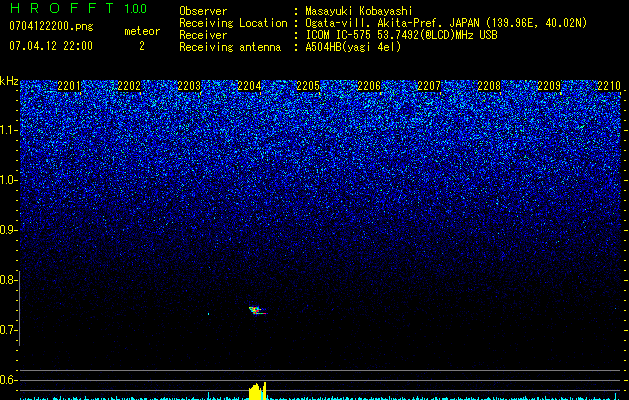The image size is (629, 400).
Task: Click the 2204 time marker
Action: pos(249,86)
